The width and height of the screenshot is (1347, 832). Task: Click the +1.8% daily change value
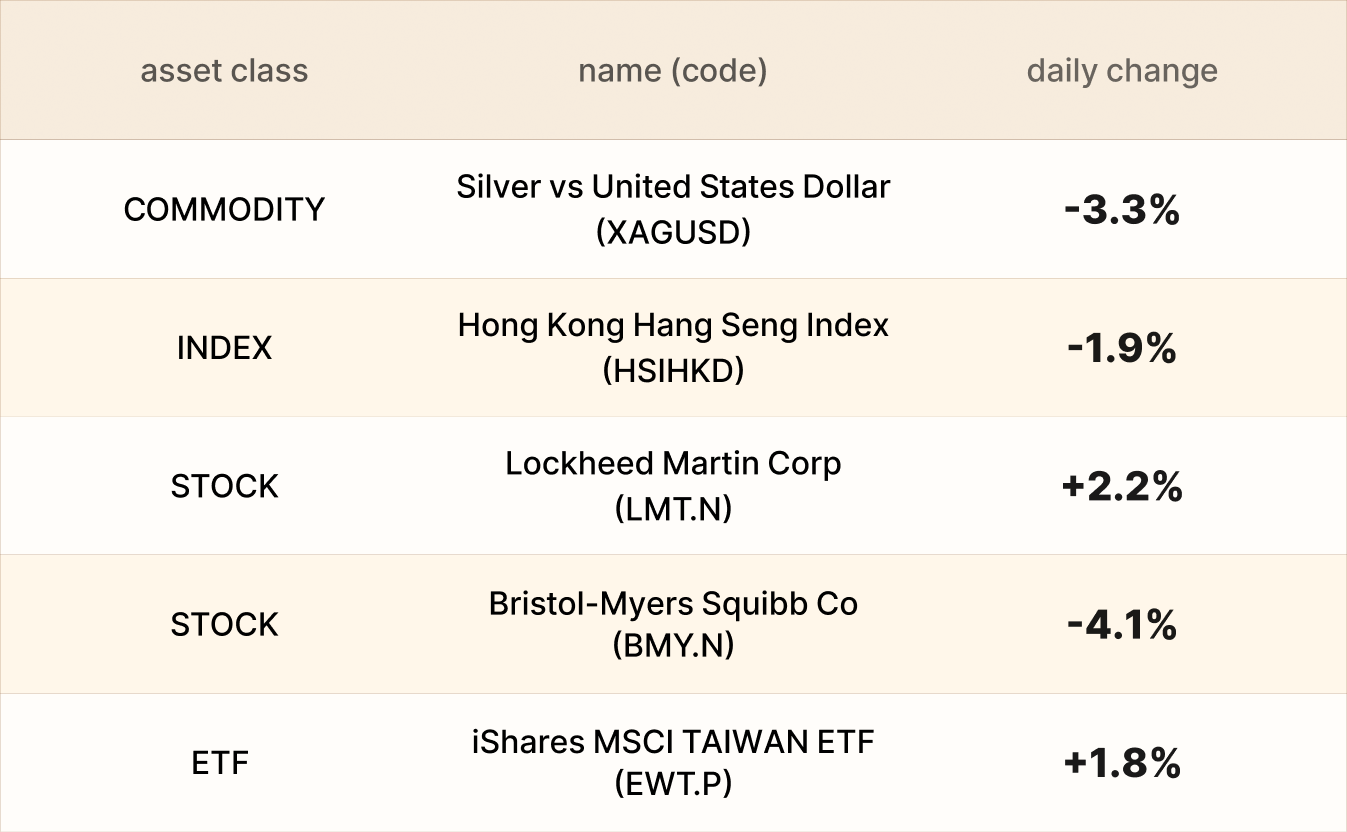[1122, 763]
